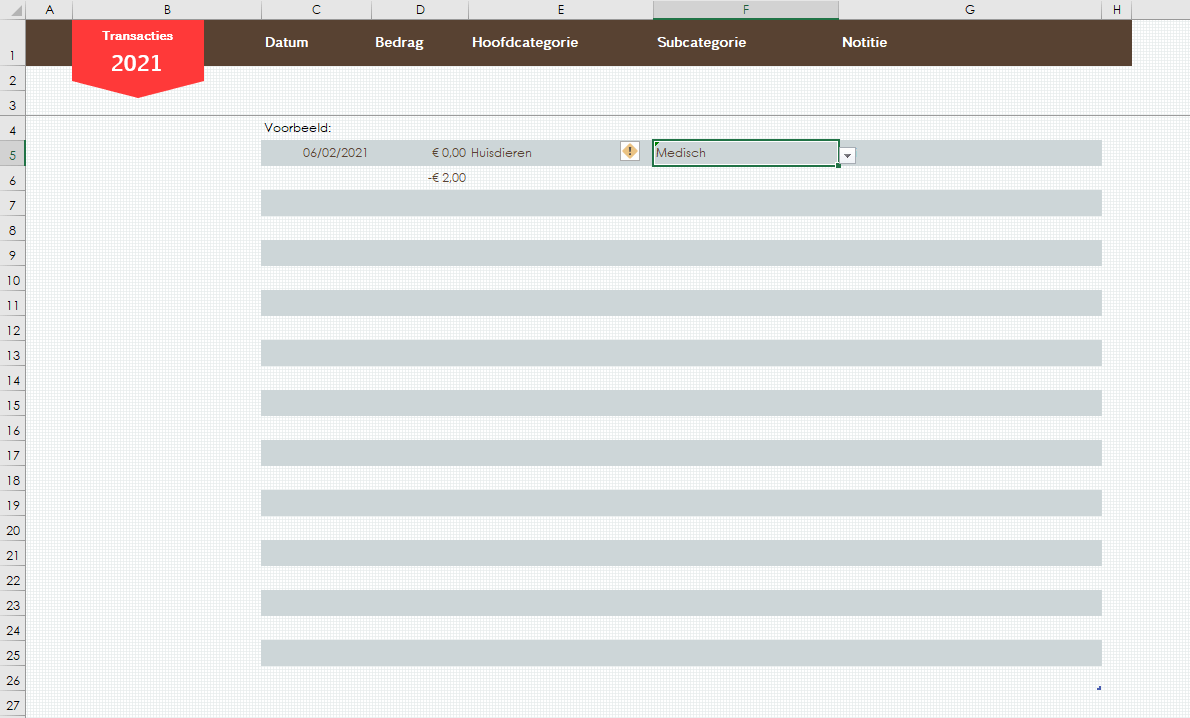Select row 16 header
The height and width of the screenshot is (718, 1190).
pos(13,430)
